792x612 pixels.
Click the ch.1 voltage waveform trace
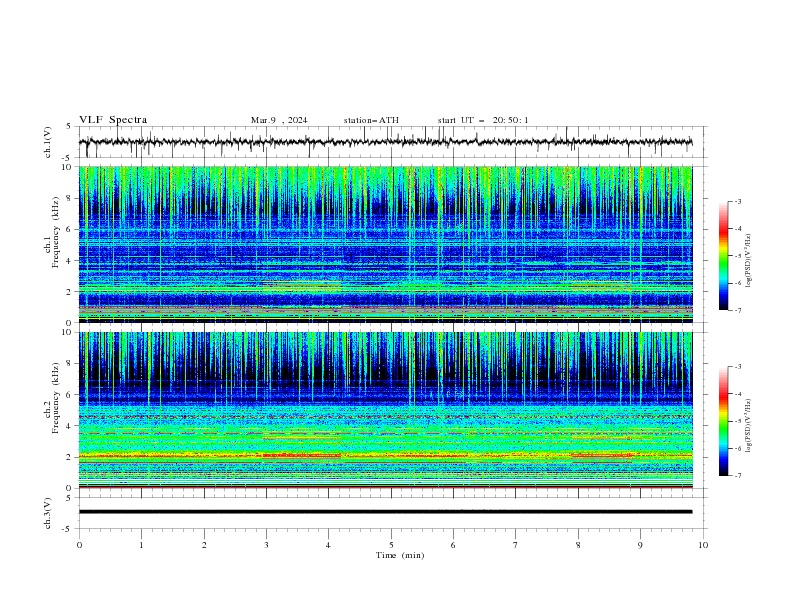point(385,142)
